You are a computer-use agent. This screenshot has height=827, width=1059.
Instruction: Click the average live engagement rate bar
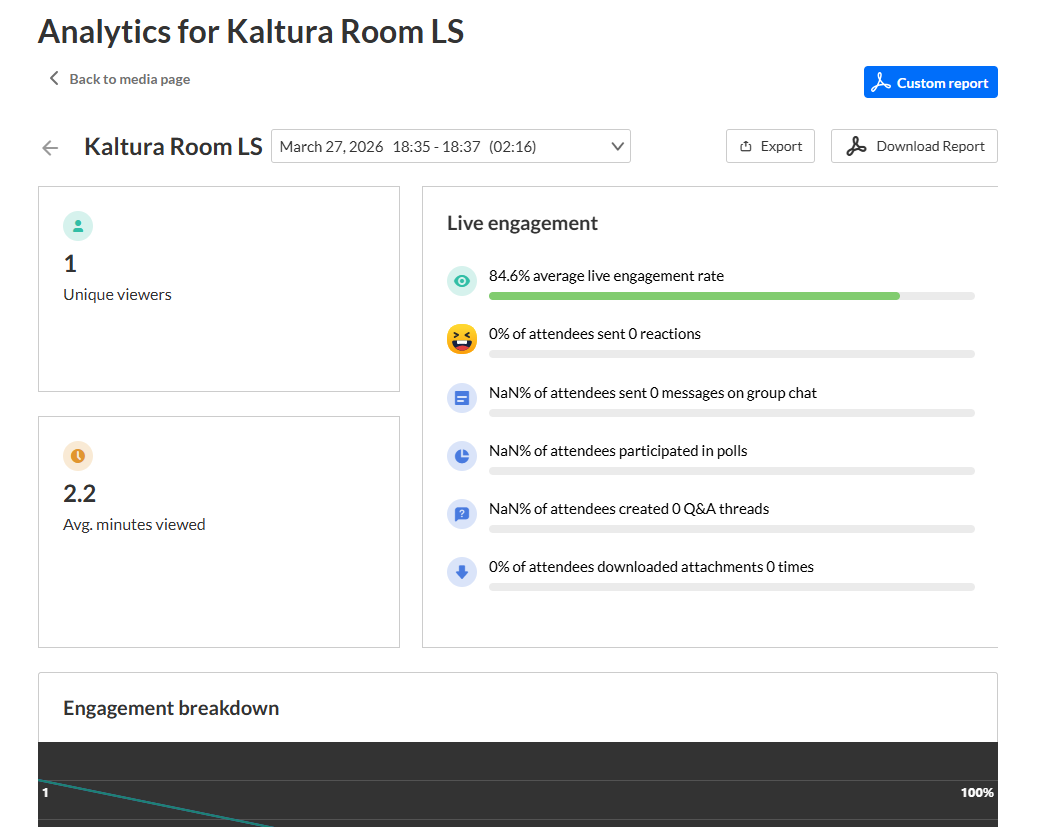tap(731, 296)
